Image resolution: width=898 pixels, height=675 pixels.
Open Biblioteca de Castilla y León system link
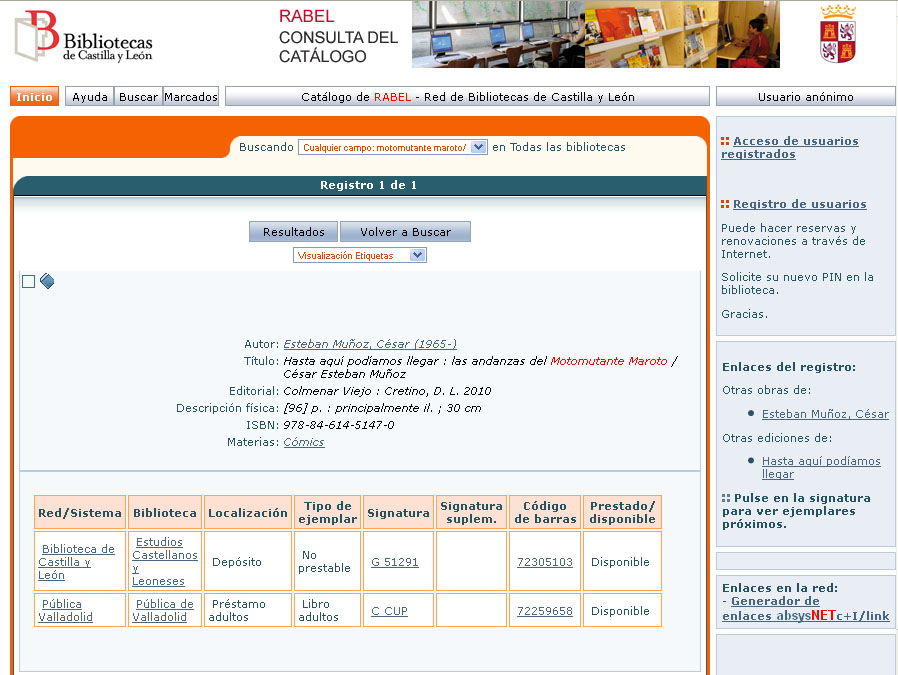pos(76,562)
